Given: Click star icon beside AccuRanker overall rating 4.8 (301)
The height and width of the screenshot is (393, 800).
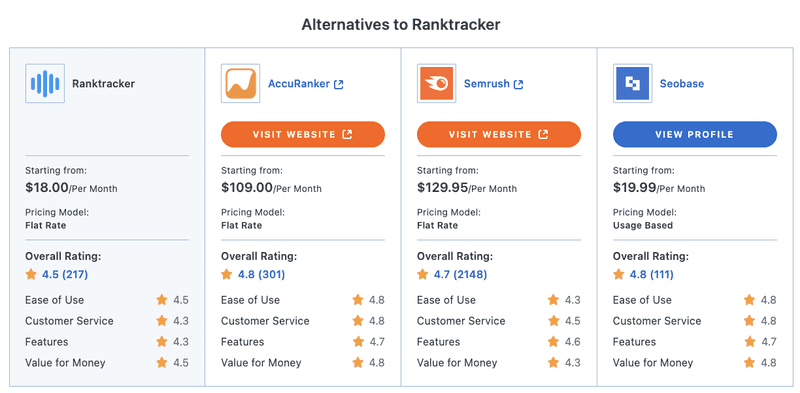Looking at the screenshot, I should click(x=227, y=275).
